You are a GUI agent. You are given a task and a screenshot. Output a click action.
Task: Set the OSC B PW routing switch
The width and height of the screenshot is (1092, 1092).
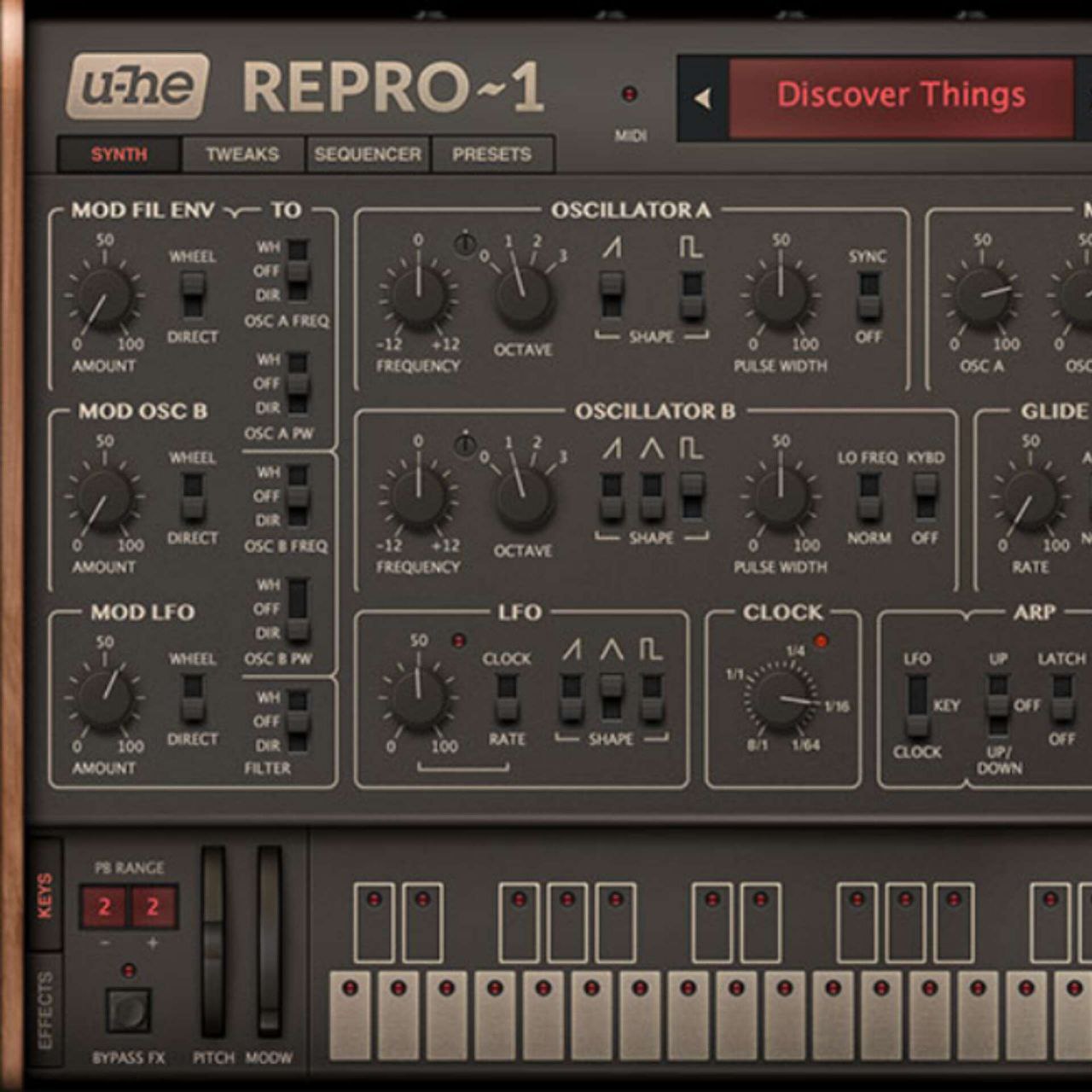297,609
